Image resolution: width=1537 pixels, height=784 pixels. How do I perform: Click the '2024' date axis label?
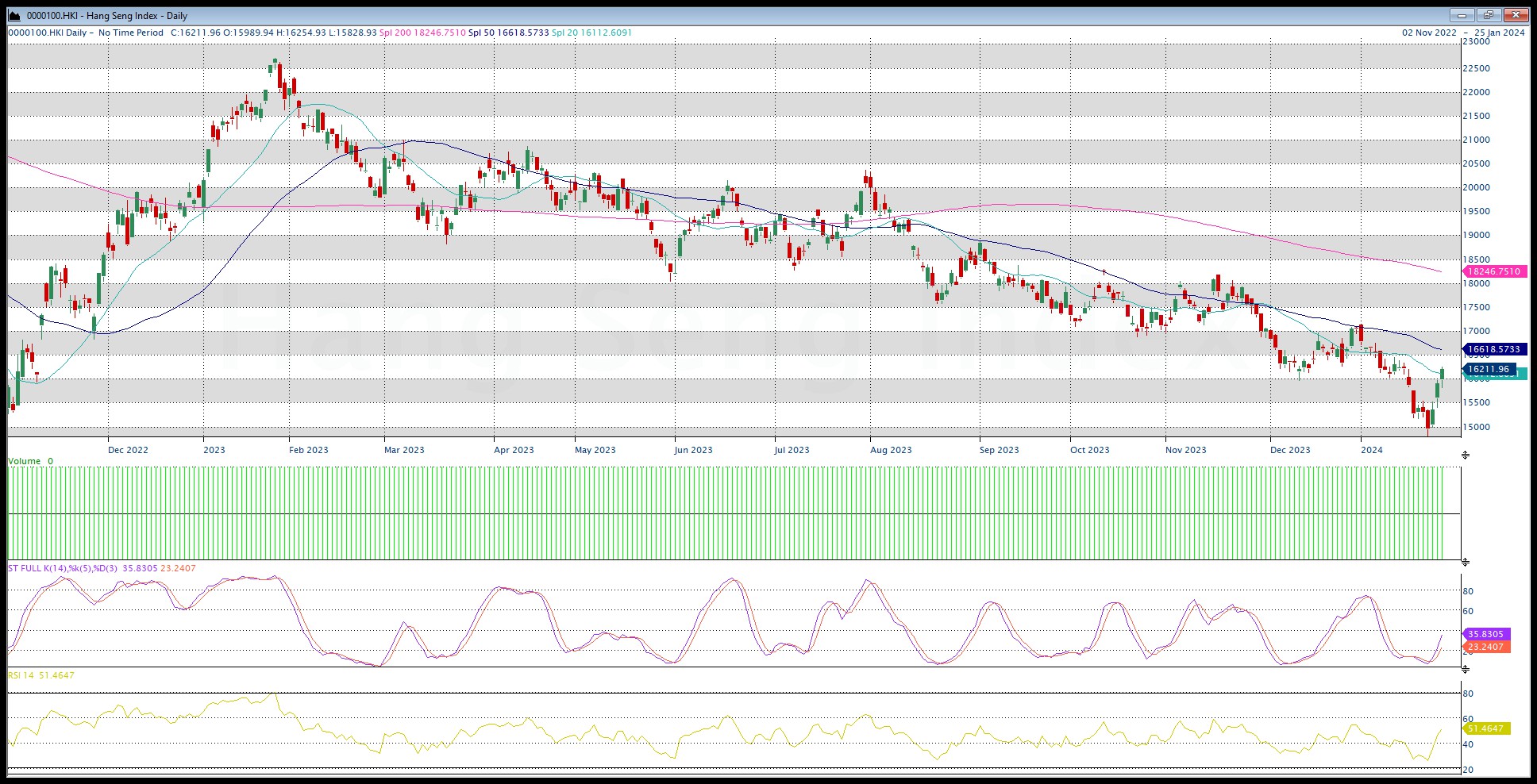tap(1372, 450)
